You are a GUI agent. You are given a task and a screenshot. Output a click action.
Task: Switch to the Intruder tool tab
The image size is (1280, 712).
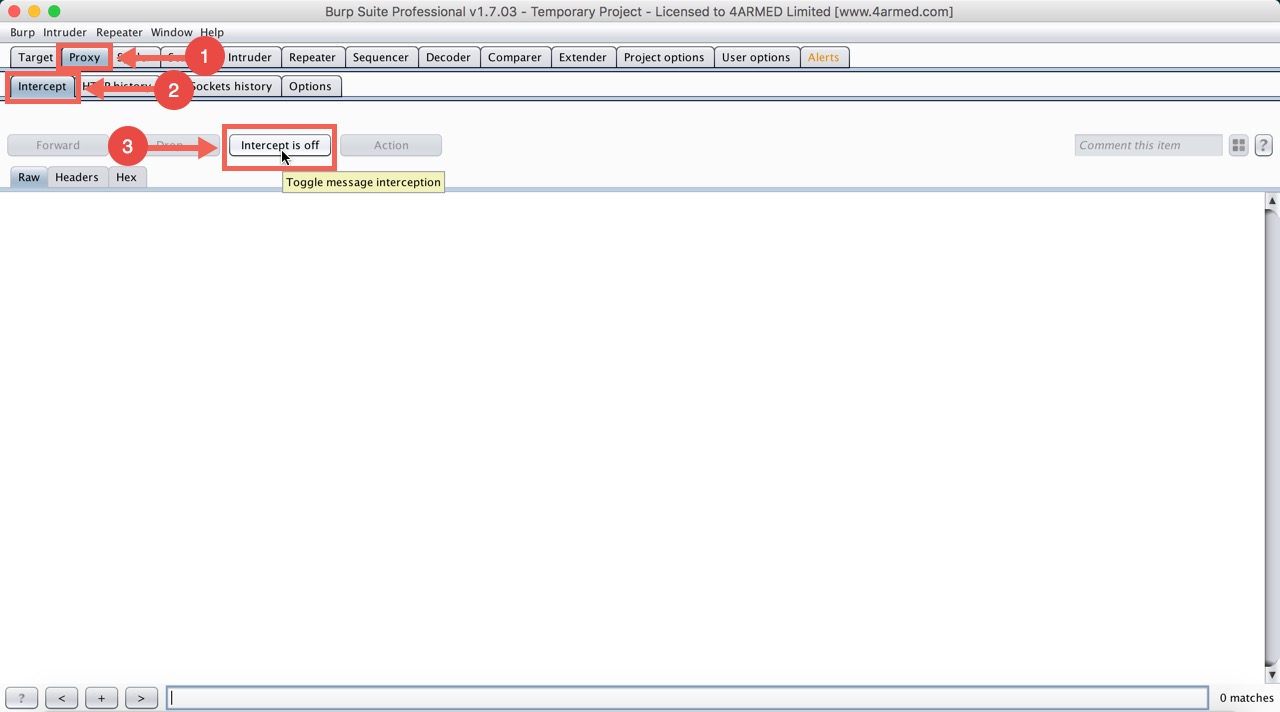[x=250, y=57]
